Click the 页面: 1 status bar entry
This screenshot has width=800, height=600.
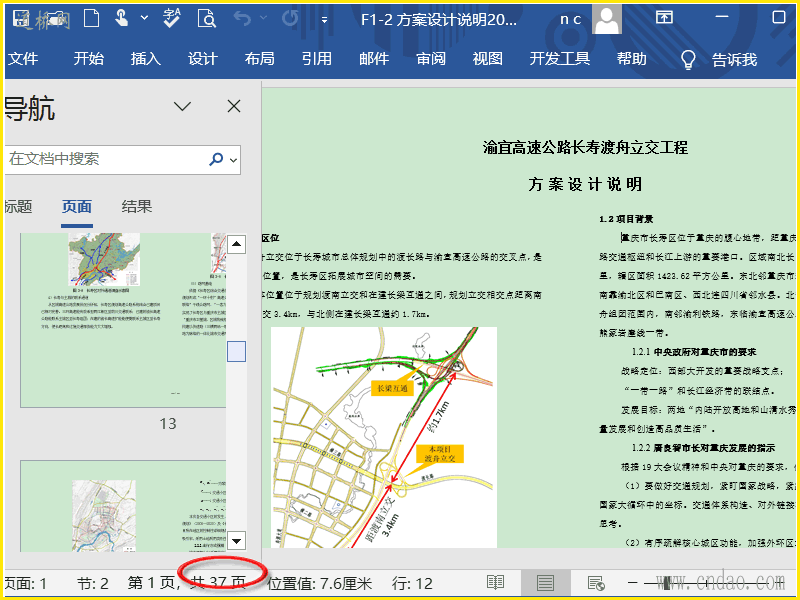click(x=26, y=583)
